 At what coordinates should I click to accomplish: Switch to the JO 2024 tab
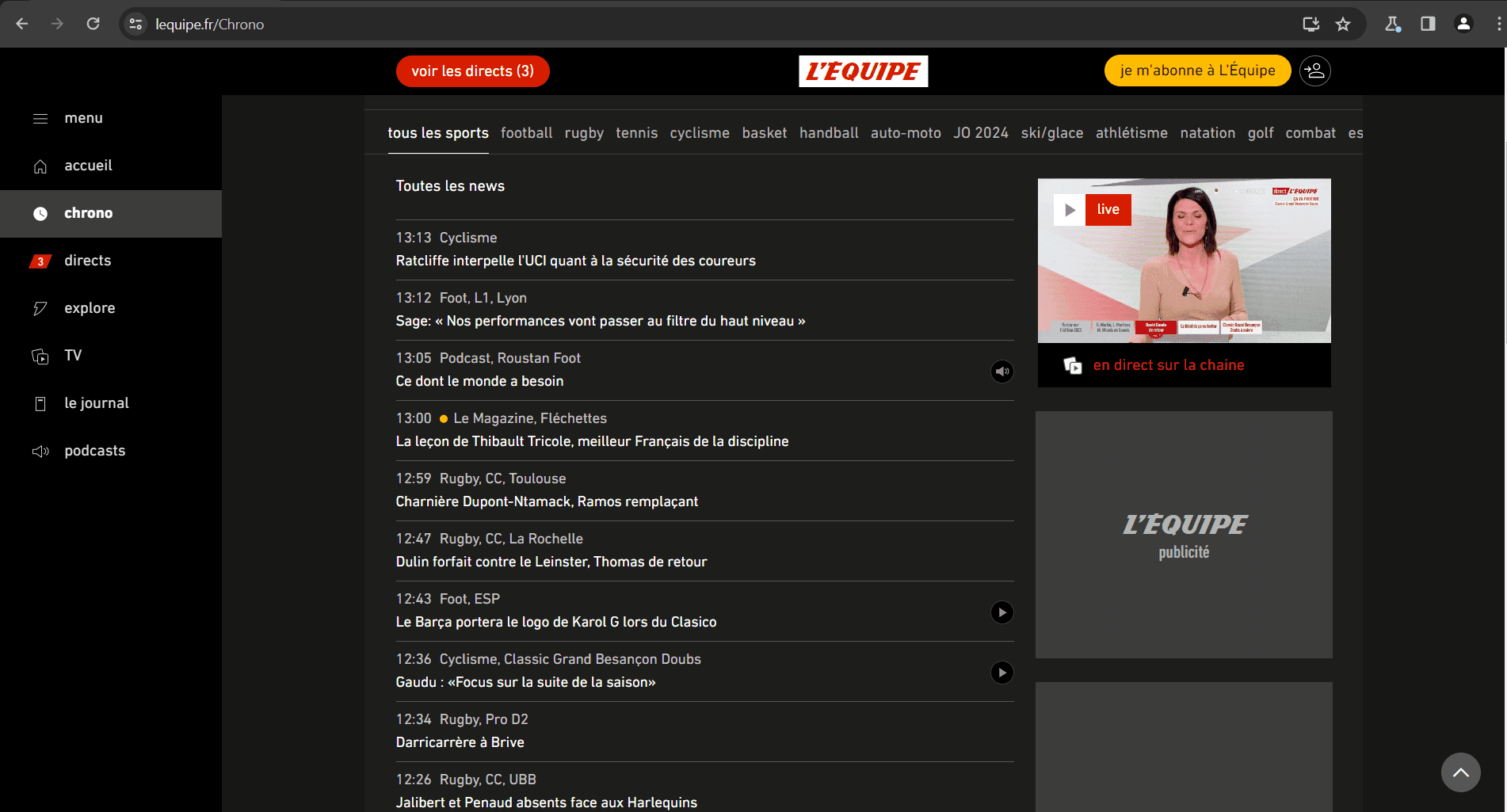[x=981, y=133]
